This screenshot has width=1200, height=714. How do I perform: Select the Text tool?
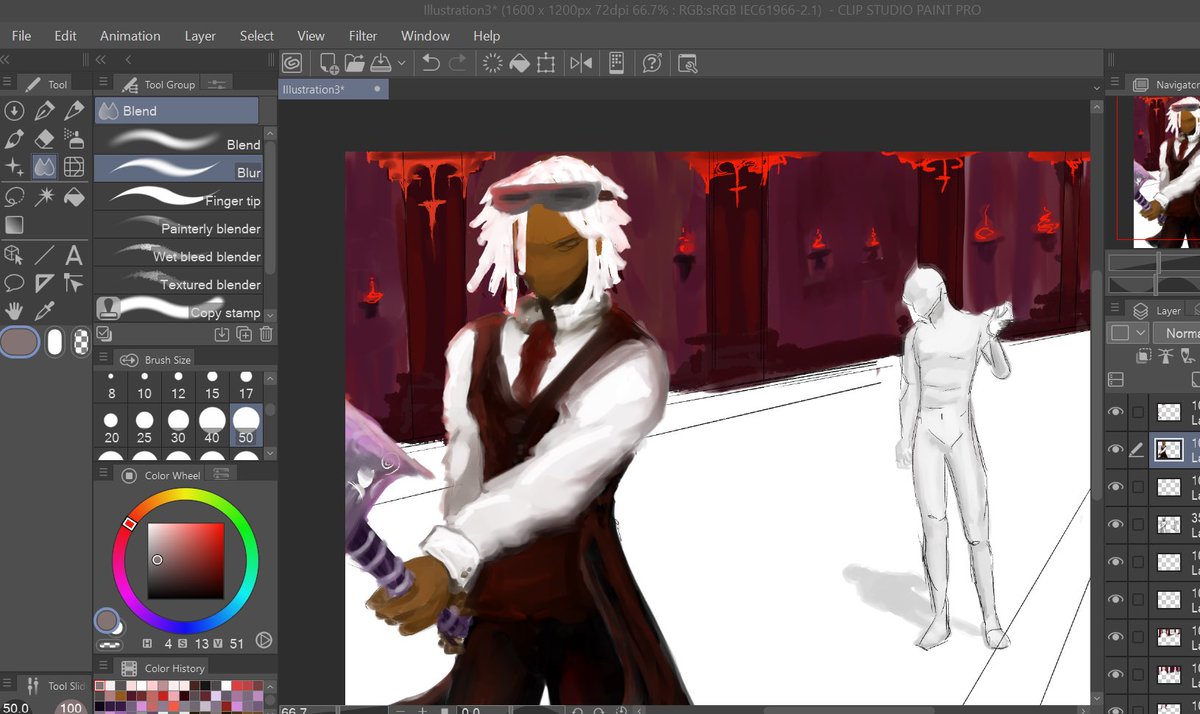pos(73,255)
